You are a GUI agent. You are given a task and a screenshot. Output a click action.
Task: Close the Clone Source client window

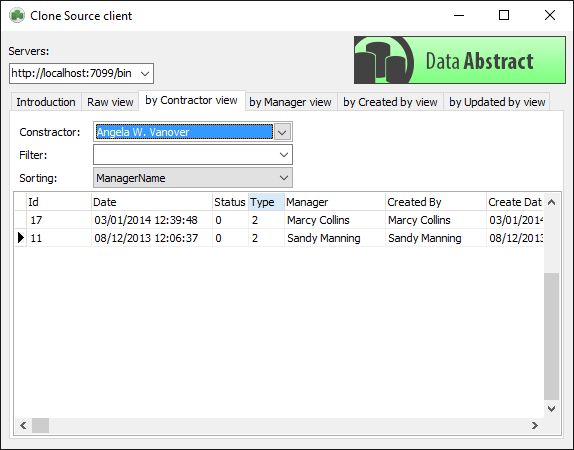tap(549, 15)
